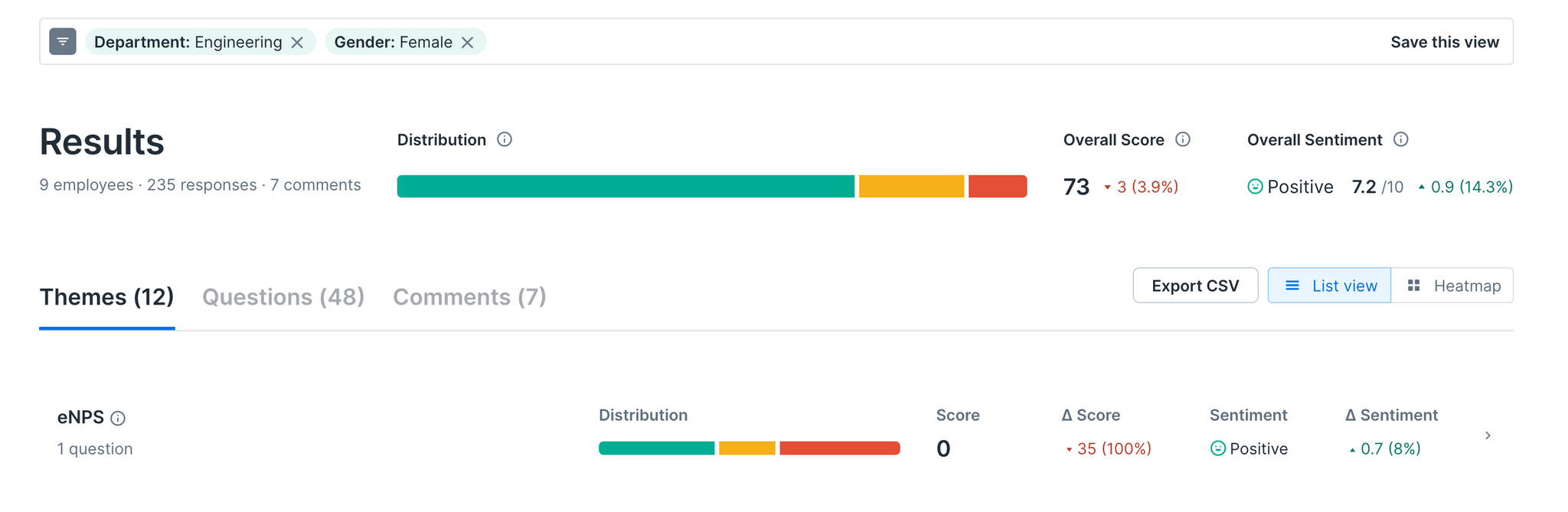Click the filter icon in filter bar
The width and height of the screenshot is (1568, 512).
63,41
